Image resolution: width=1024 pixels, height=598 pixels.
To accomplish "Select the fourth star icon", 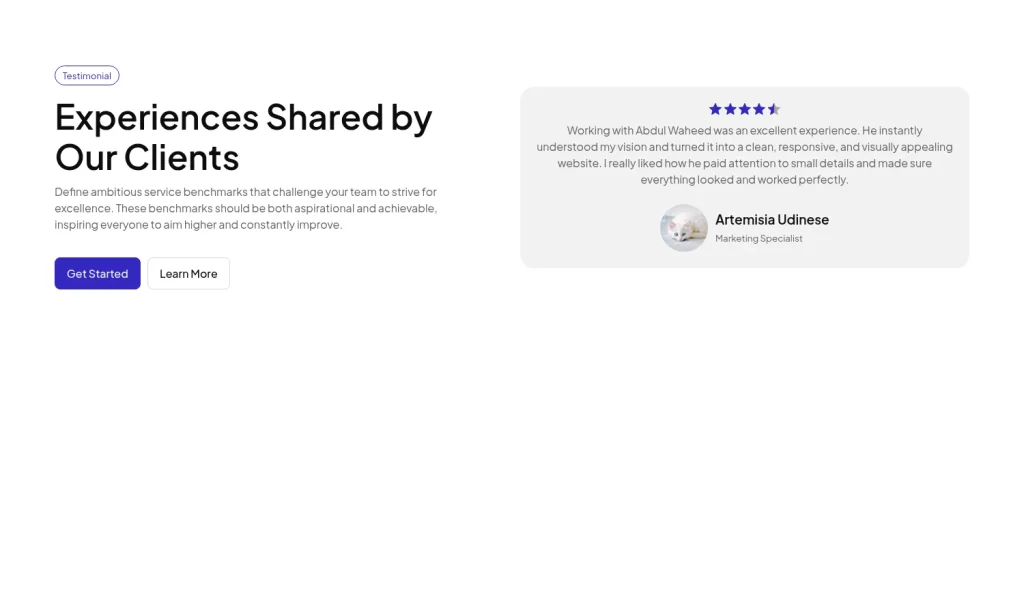I will pos(759,109).
